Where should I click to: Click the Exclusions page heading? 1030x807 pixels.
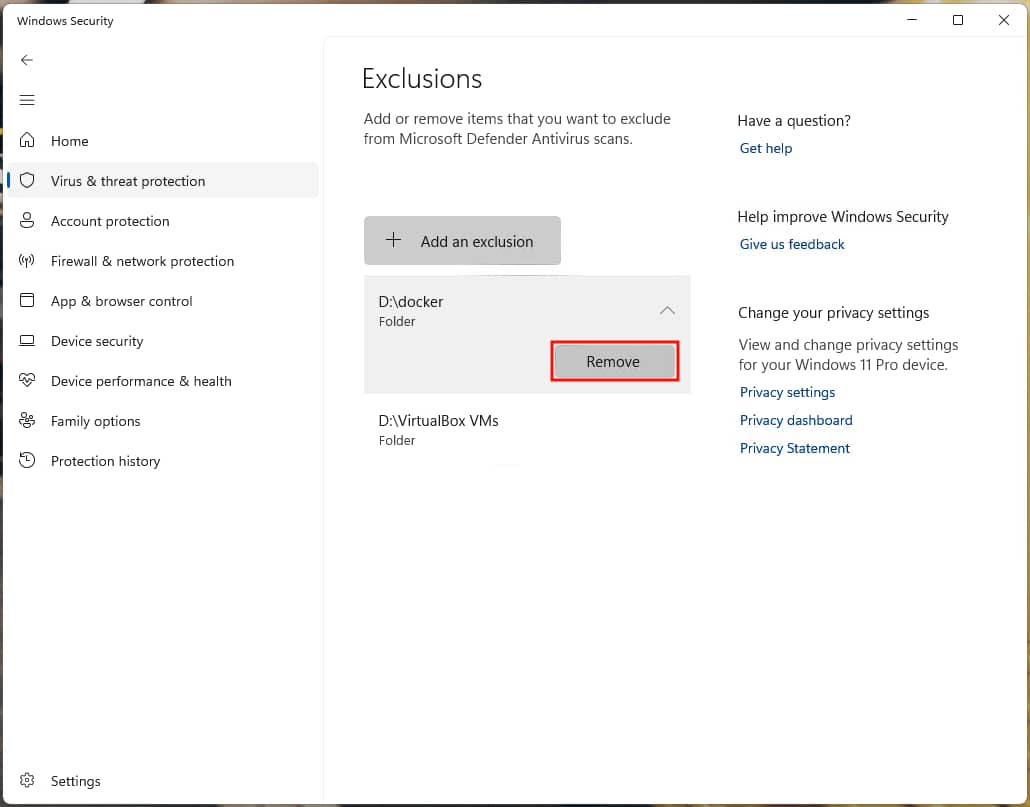pos(422,79)
